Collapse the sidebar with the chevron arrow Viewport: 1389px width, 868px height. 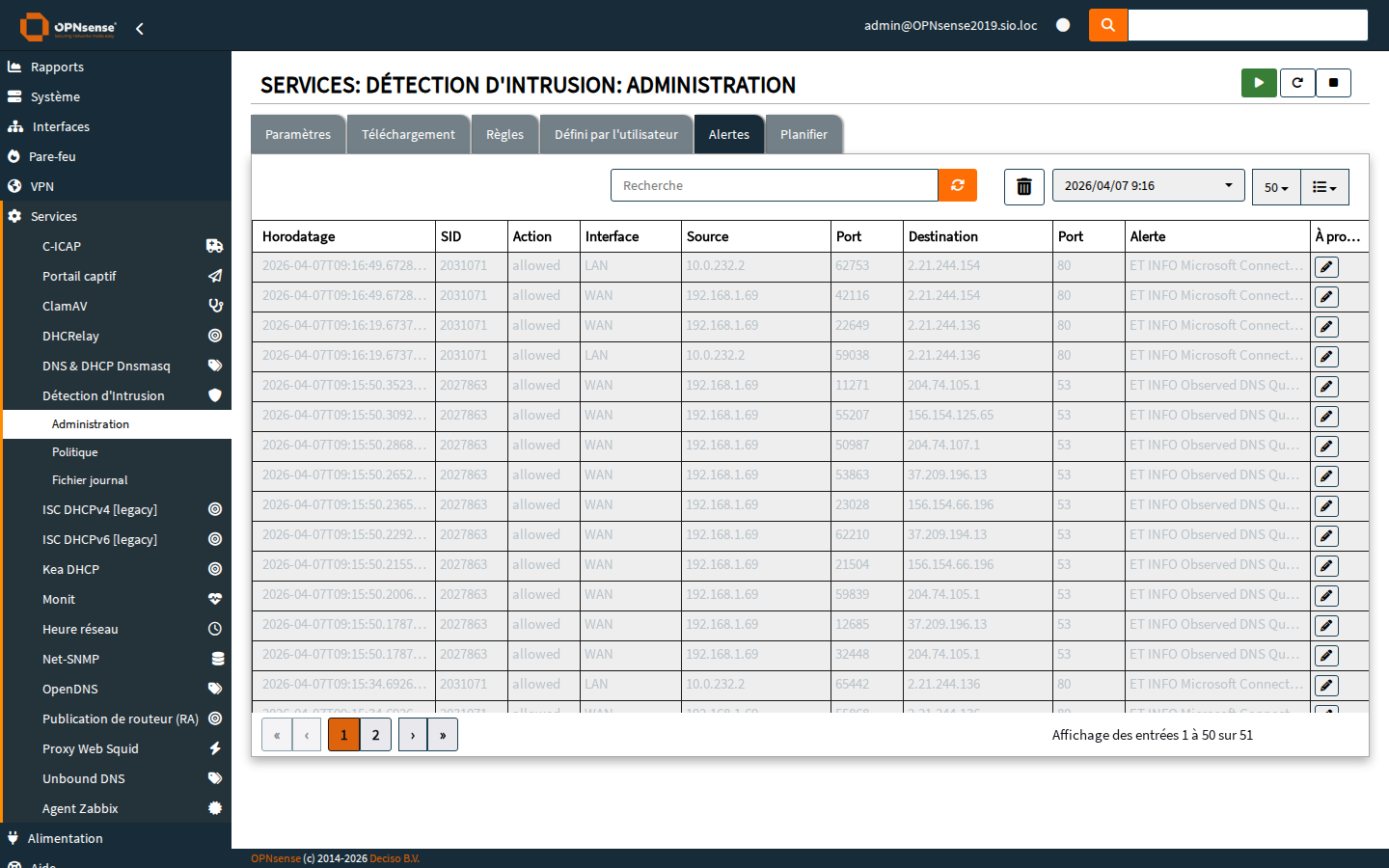[140, 29]
